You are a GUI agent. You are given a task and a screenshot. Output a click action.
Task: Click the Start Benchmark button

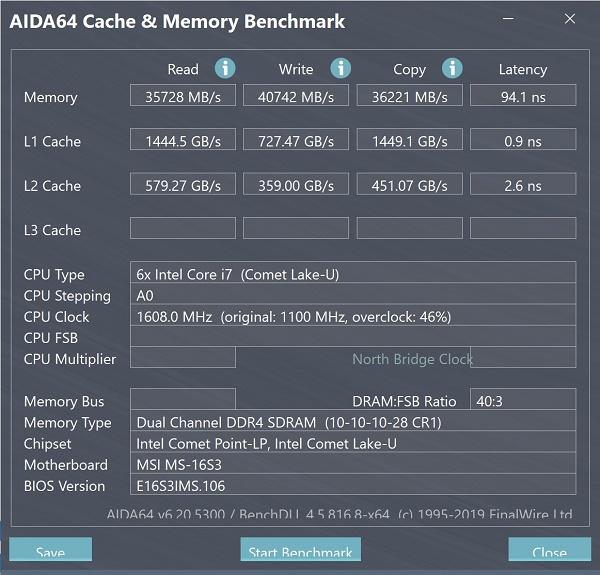point(300,549)
